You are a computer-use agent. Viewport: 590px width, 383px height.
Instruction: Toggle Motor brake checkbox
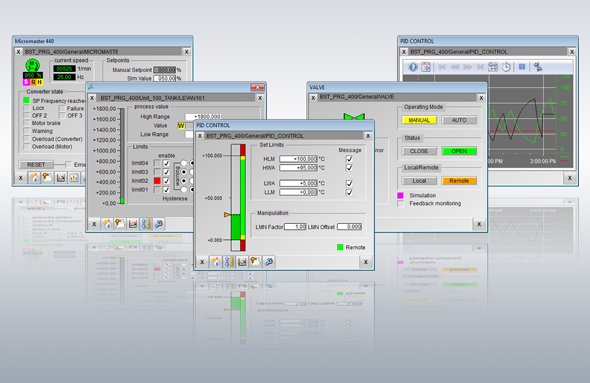[x=27, y=123]
